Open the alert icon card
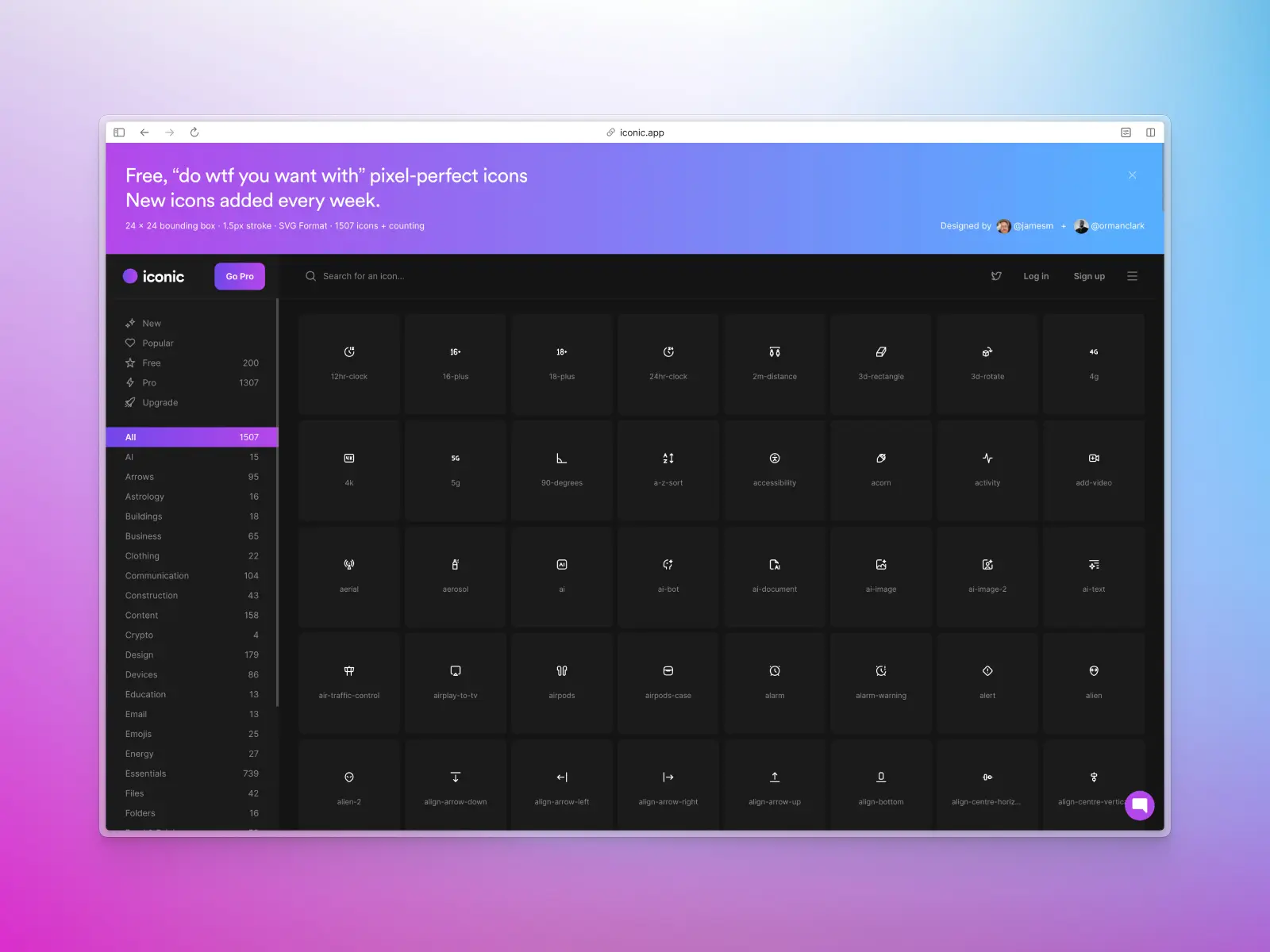Image resolution: width=1270 pixels, height=952 pixels. (987, 683)
